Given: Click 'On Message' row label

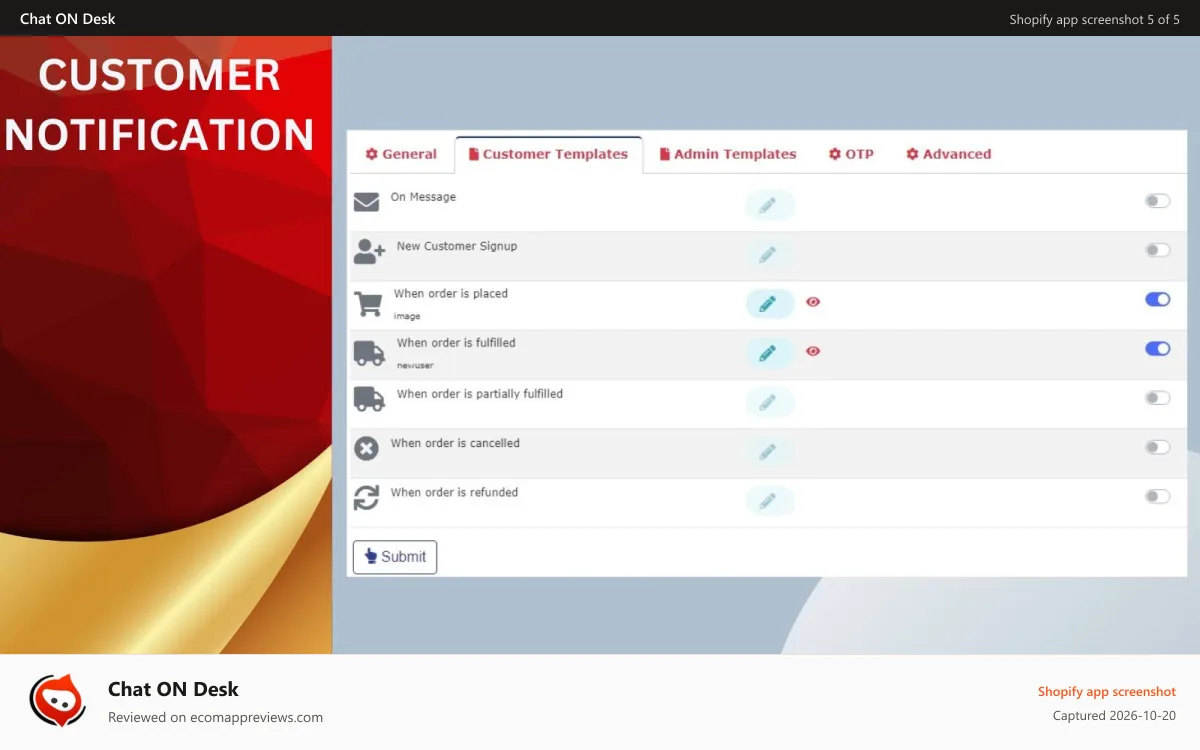Looking at the screenshot, I should 423,197.
